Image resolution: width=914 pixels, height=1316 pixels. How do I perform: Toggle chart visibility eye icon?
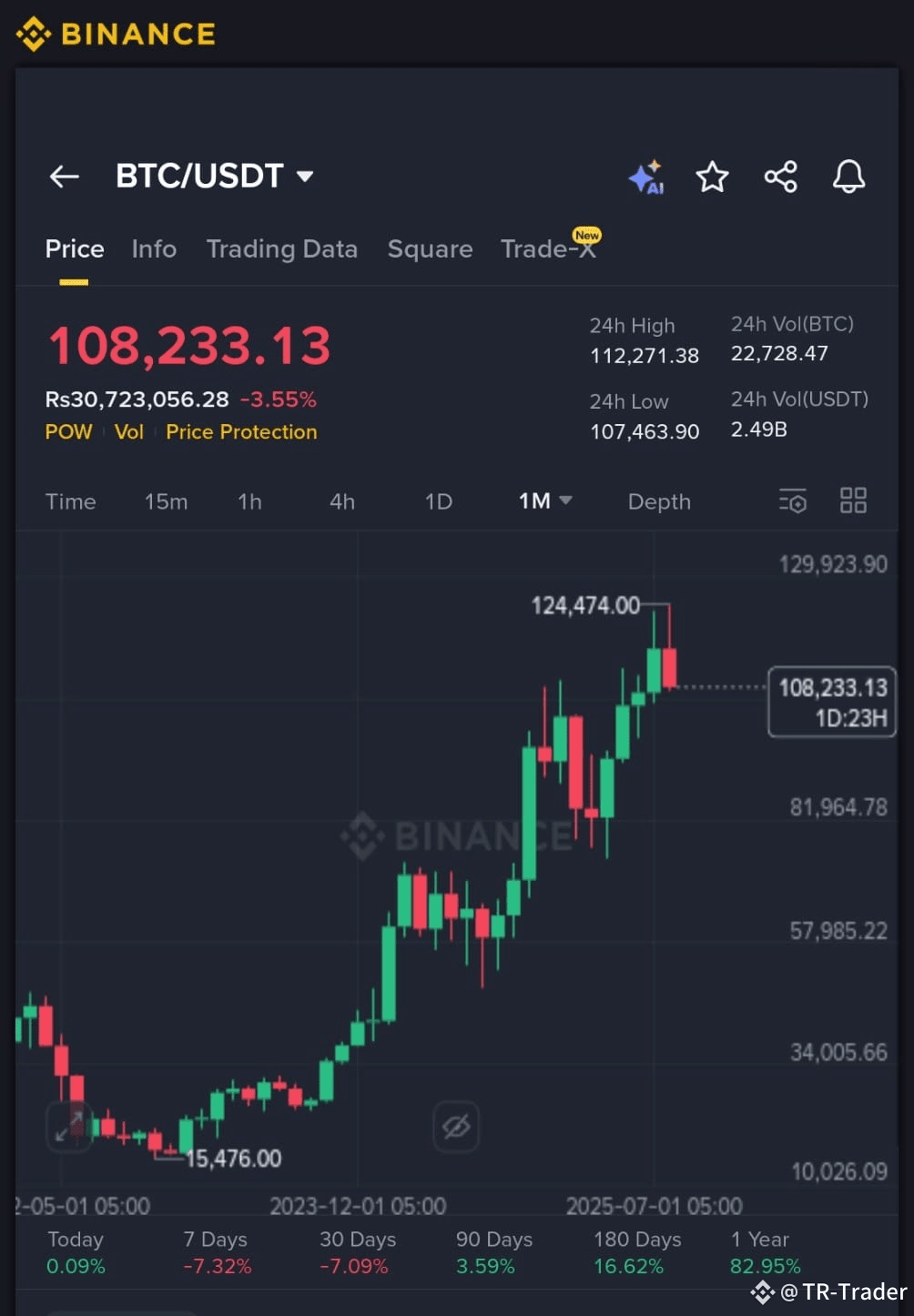(456, 1127)
